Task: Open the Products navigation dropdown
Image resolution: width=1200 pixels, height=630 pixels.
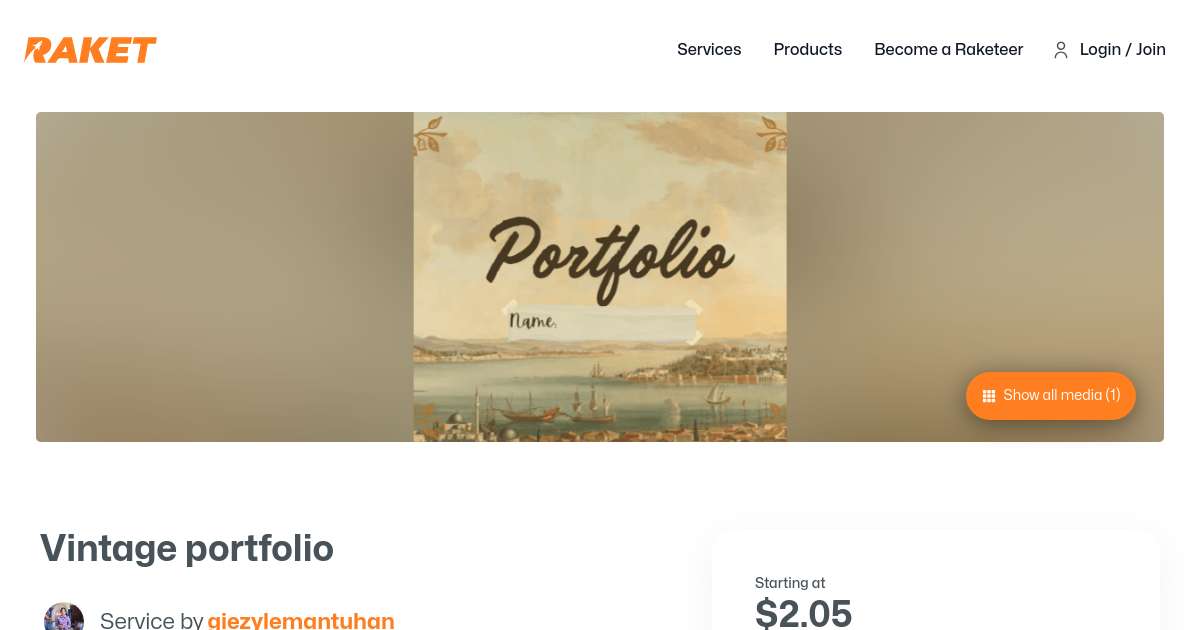Action: point(807,50)
